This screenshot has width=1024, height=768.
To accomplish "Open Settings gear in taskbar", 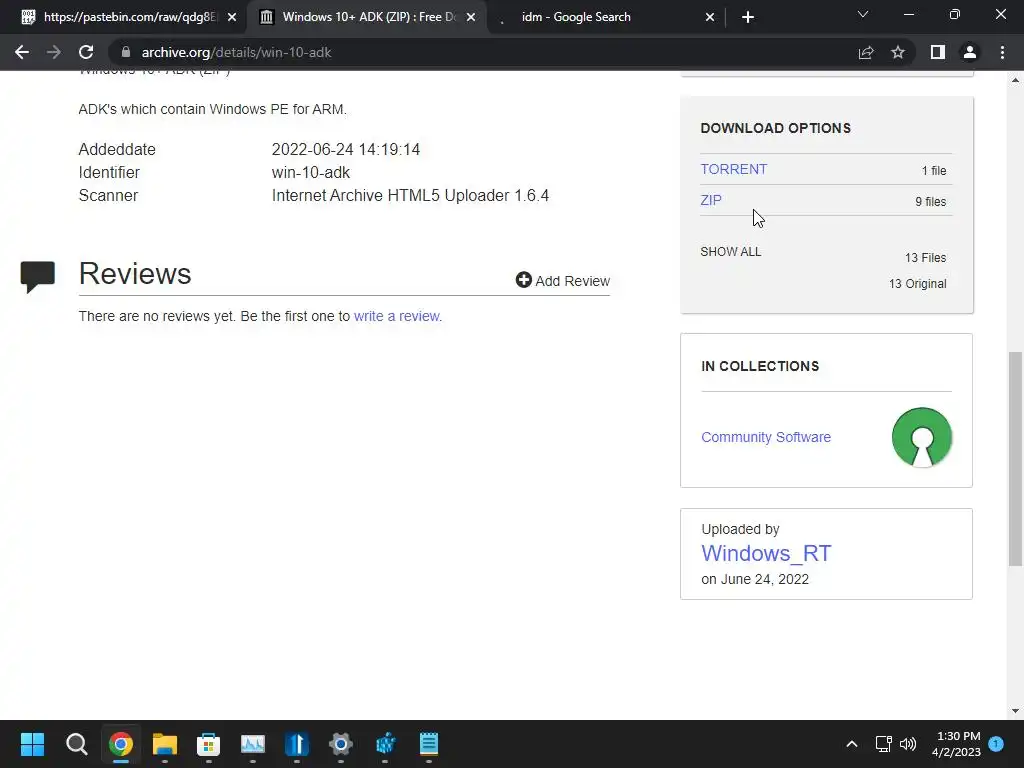I will coord(340,744).
